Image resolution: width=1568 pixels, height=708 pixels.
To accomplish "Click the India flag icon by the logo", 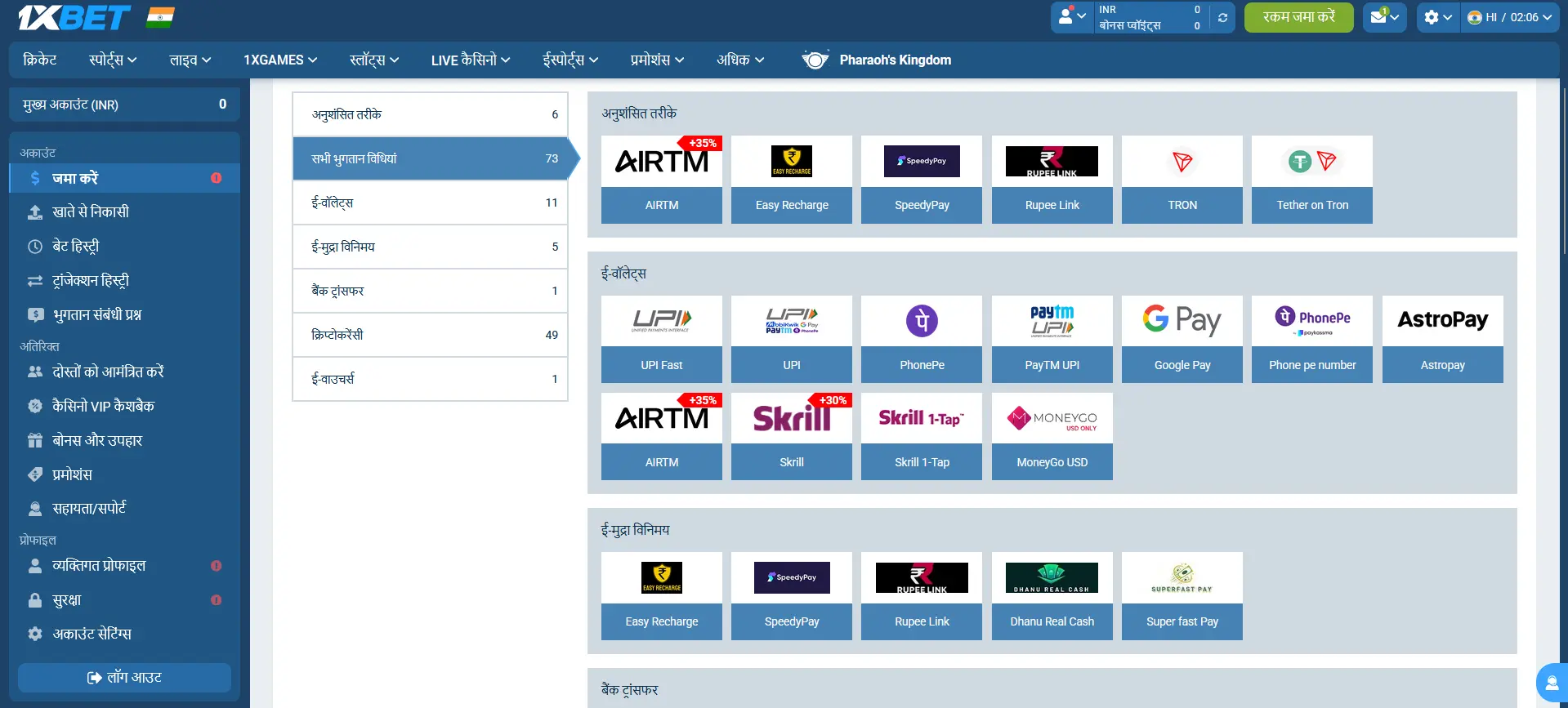I will tap(160, 17).
